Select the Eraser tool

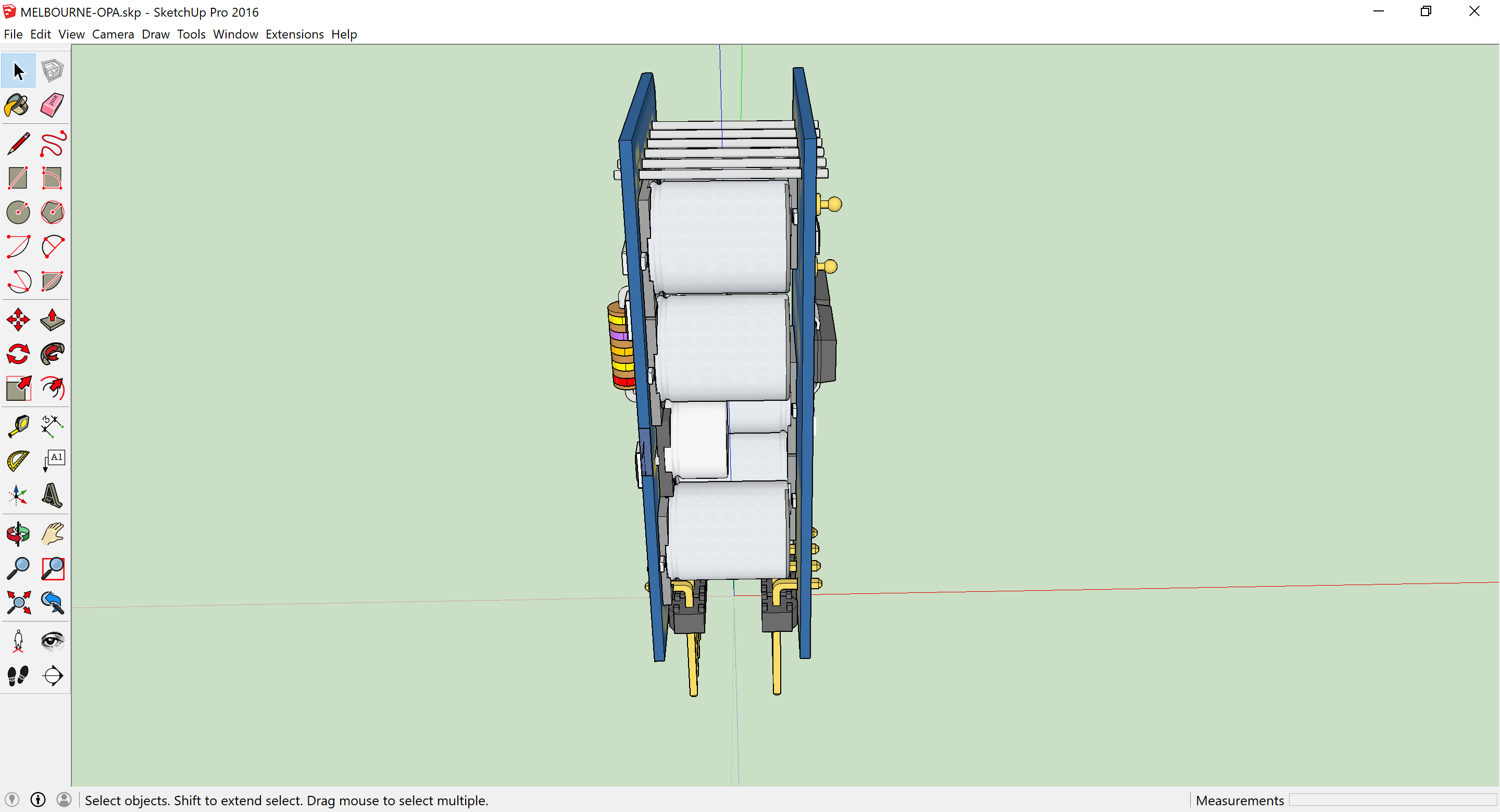(53, 105)
